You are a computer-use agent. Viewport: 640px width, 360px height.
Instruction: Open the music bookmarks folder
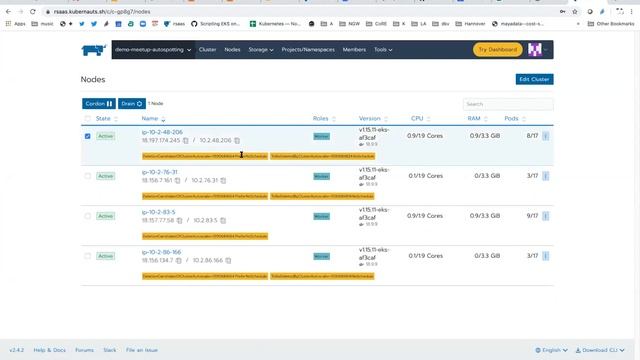coord(42,24)
